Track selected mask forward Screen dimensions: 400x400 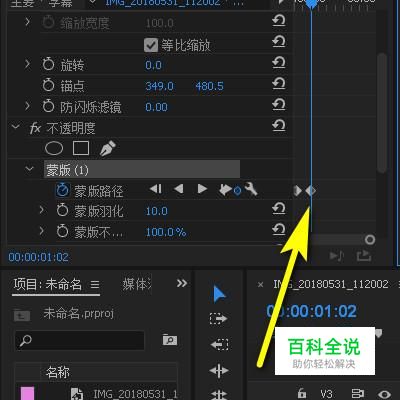click(x=202, y=189)
